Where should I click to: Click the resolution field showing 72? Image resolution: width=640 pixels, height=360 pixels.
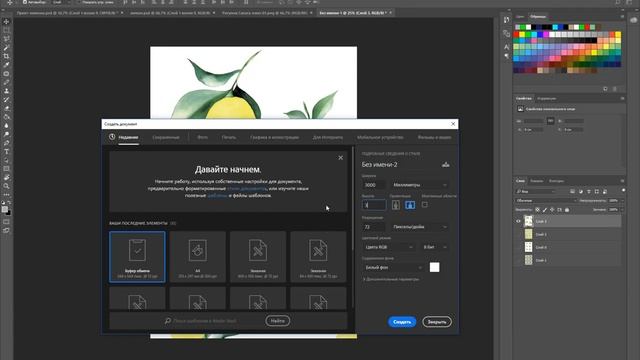[373, 227]
